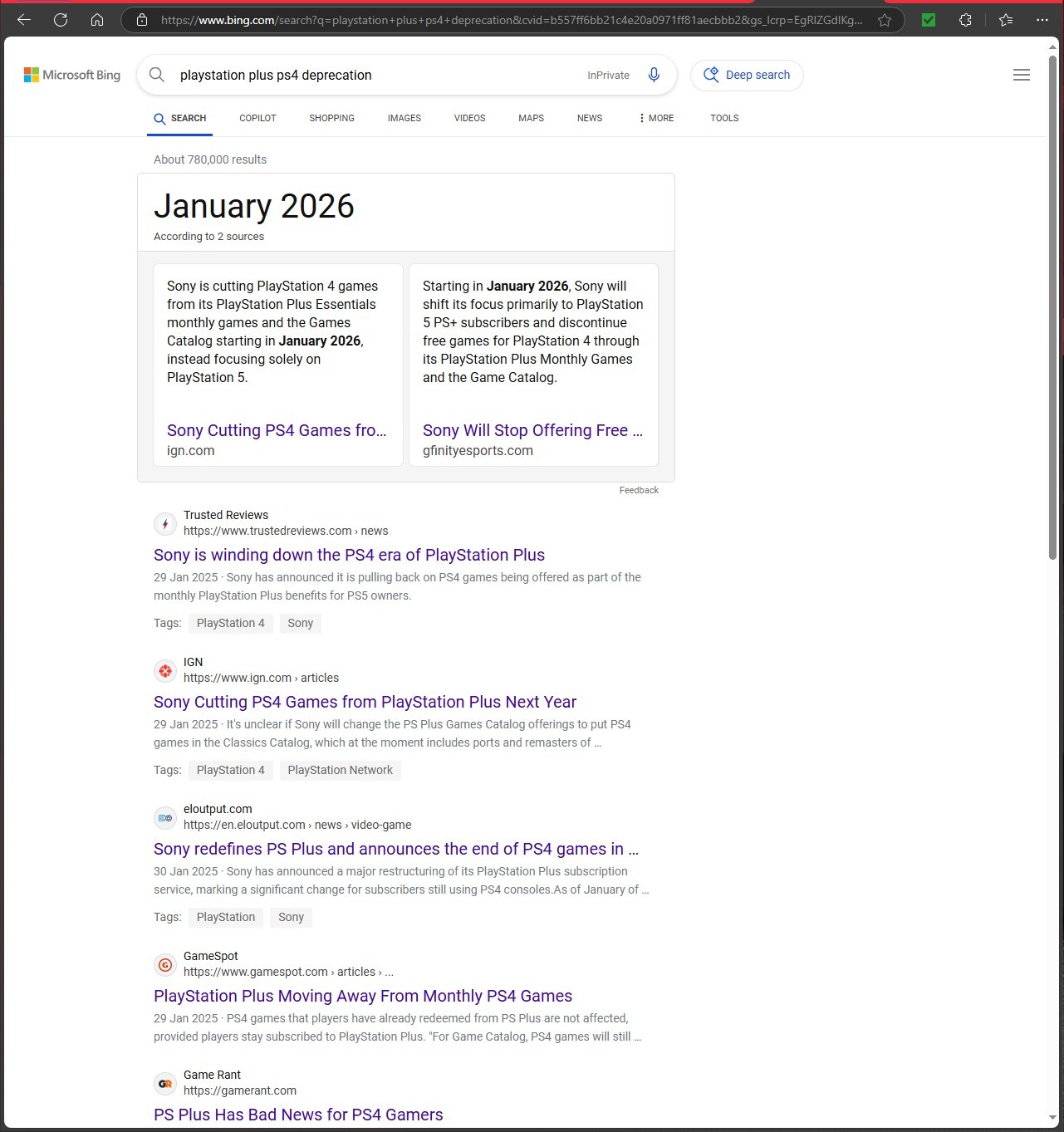This screenshot has height=1132, width=1064.
Task: Click the page vertical scrollbar thumb
Action: click(1054, 307)
